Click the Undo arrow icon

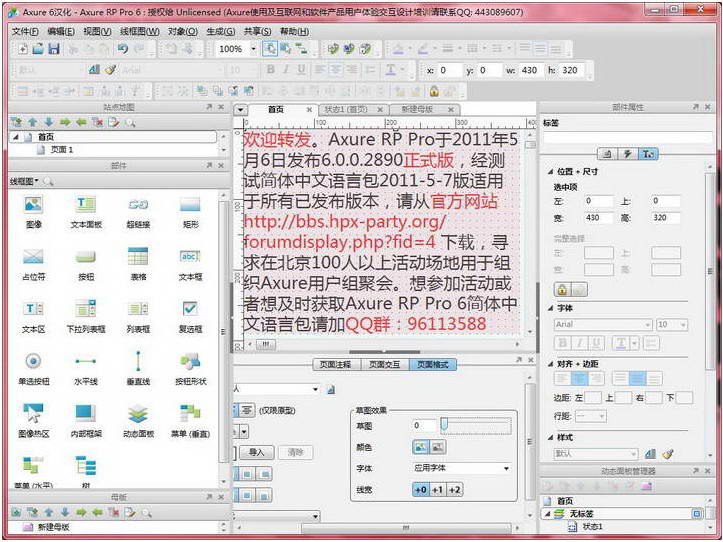click(122, 49)
